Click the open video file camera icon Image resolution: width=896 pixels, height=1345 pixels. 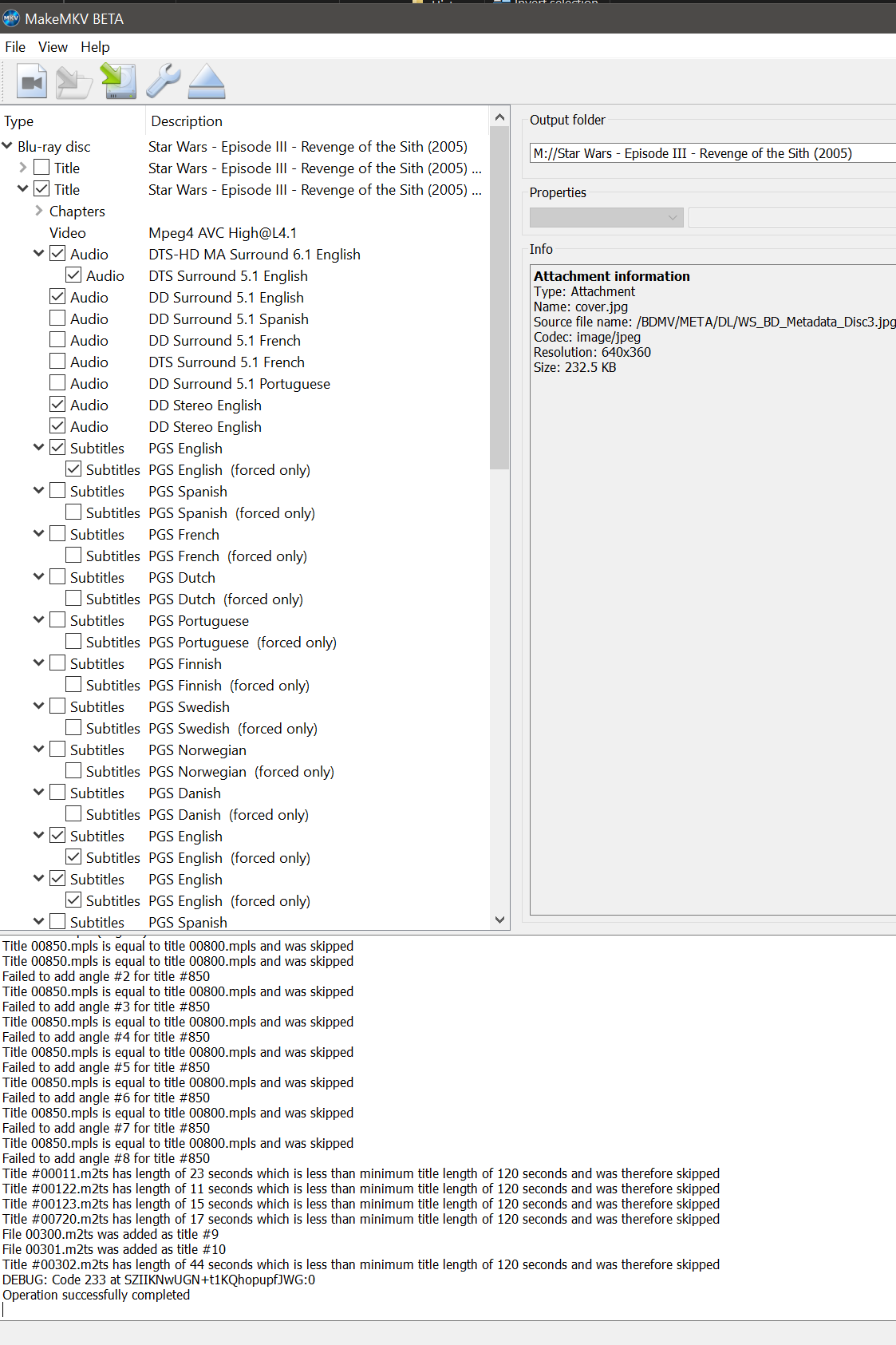32,81
